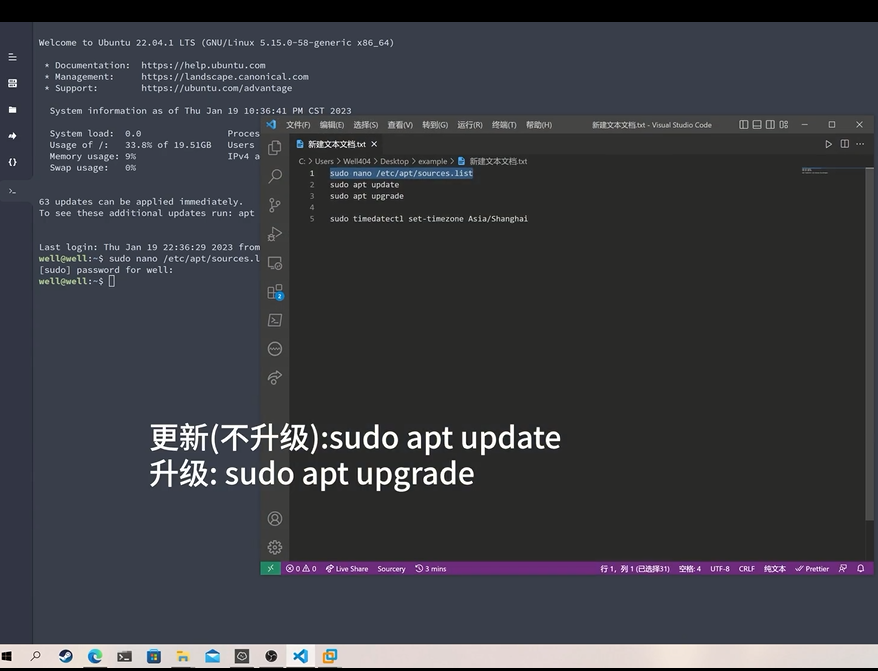Click Sourcery in the status bar

coord(391,569)
